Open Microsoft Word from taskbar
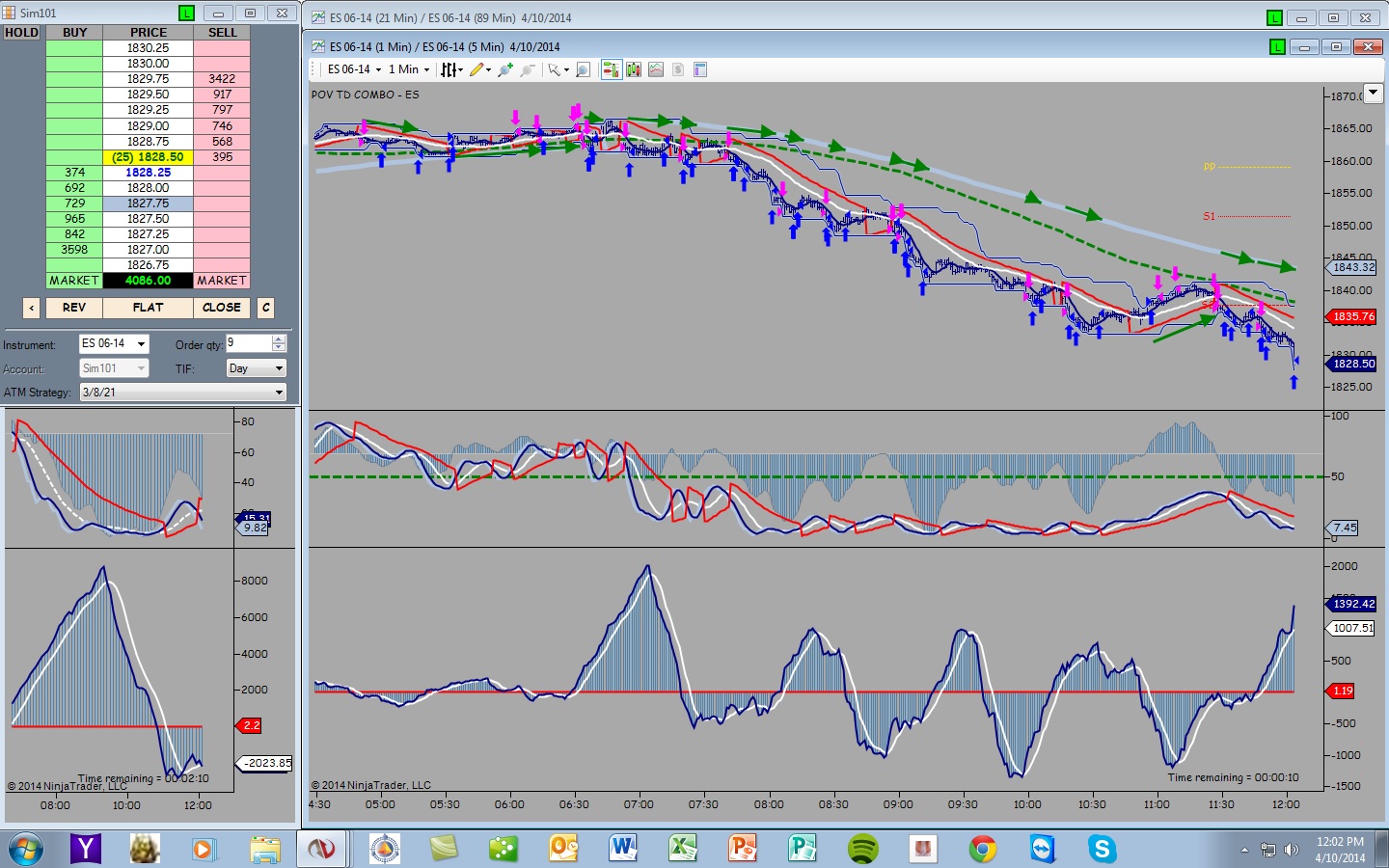The height and width of the screenshot is (868, 1389). 623,849
